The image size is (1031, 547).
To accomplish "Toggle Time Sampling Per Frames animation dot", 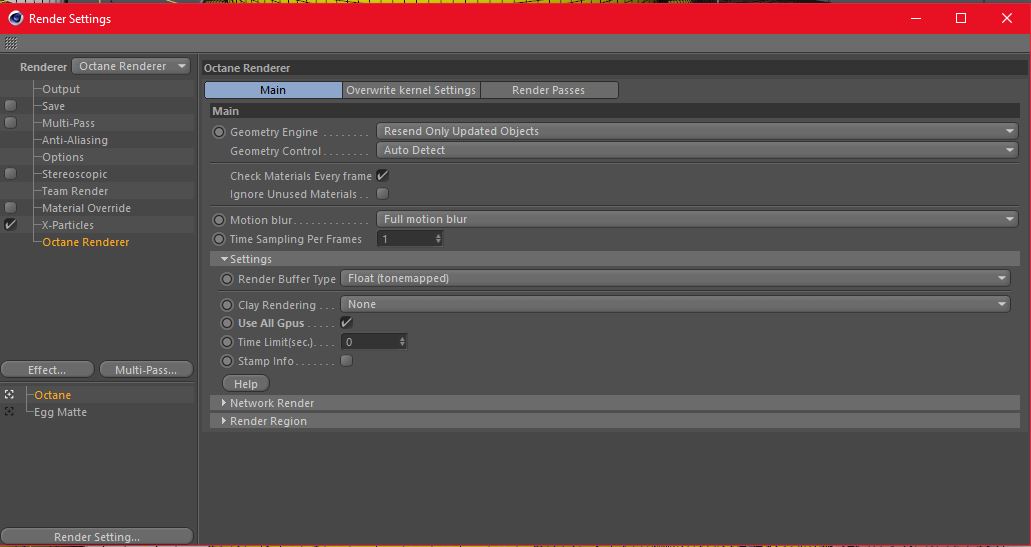I will coord(219,239).
